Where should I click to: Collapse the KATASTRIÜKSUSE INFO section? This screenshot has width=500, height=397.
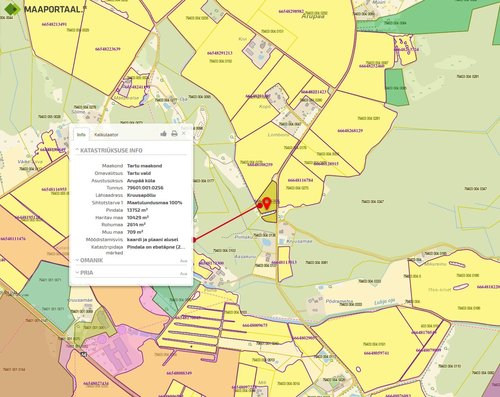(109, 150)
